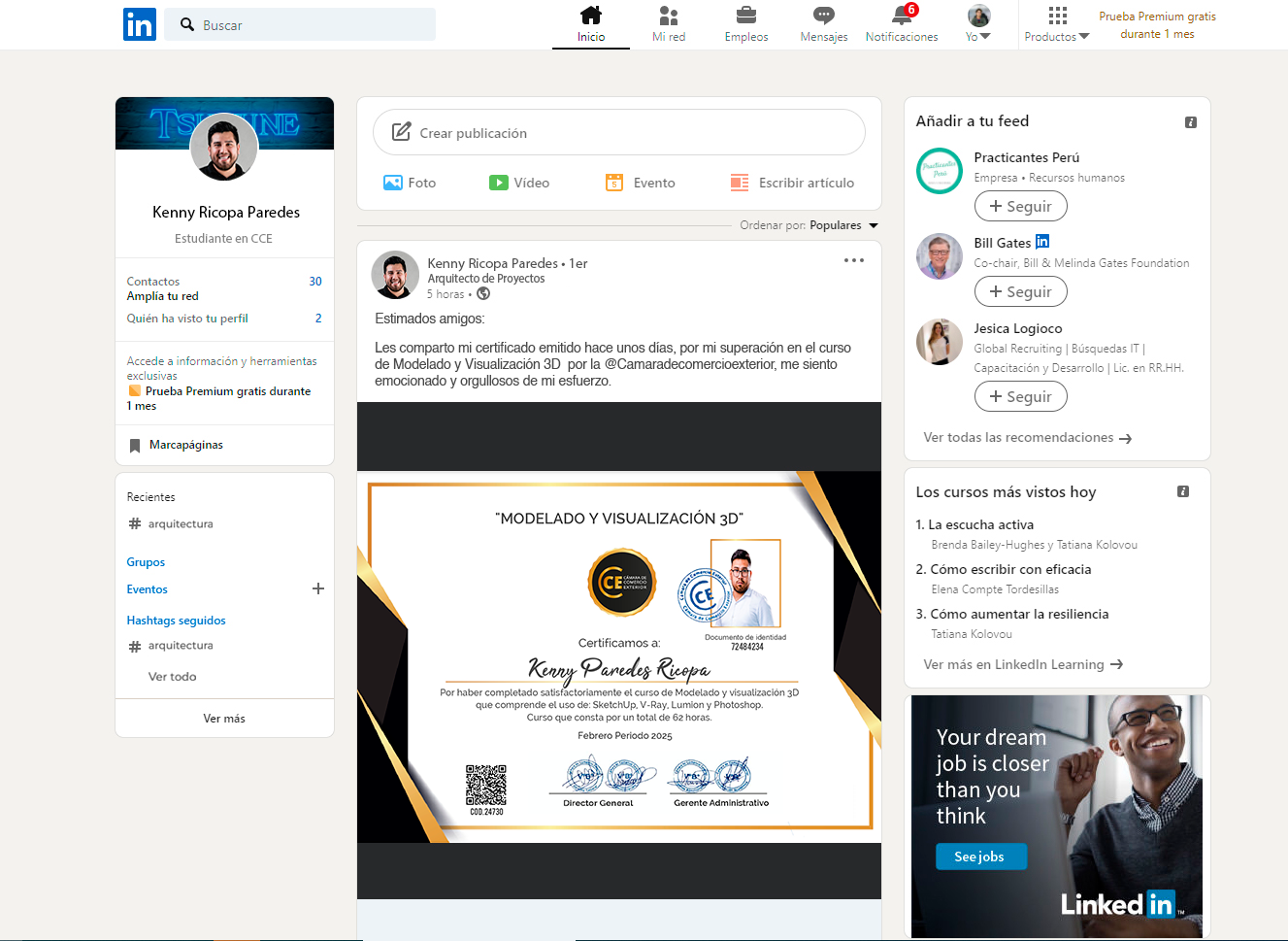Click Bill Gates profile photo
Image resolution: width=1288 pixels, height=941 pixels.
(x=940, y=256)
